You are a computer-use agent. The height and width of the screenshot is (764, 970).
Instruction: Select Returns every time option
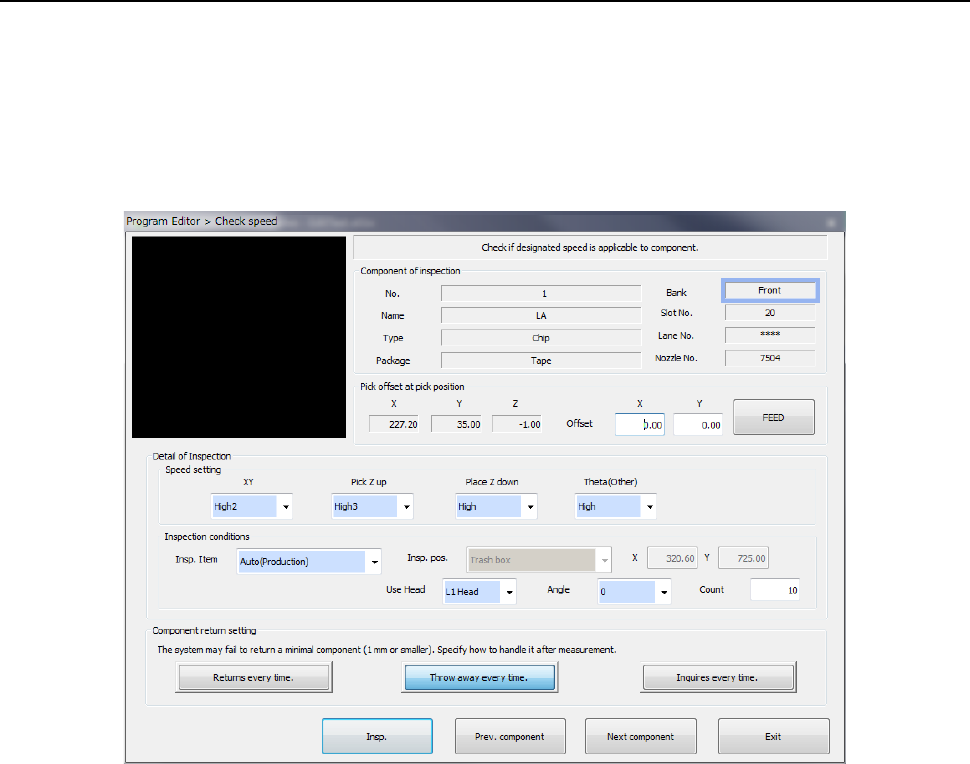tap(254, 677)
